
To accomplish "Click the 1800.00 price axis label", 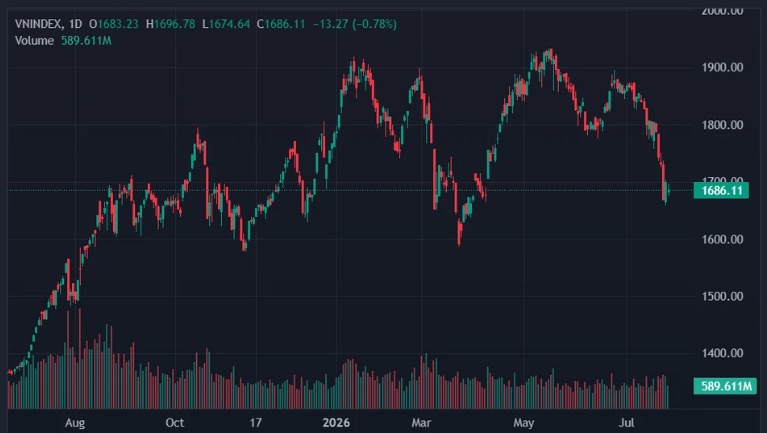I will click(722, 125).
